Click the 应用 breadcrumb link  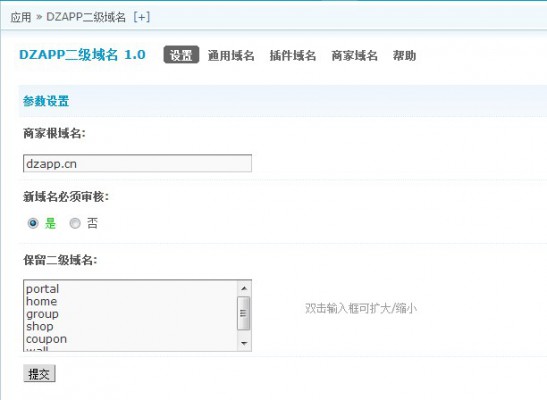tap(21, 17)
